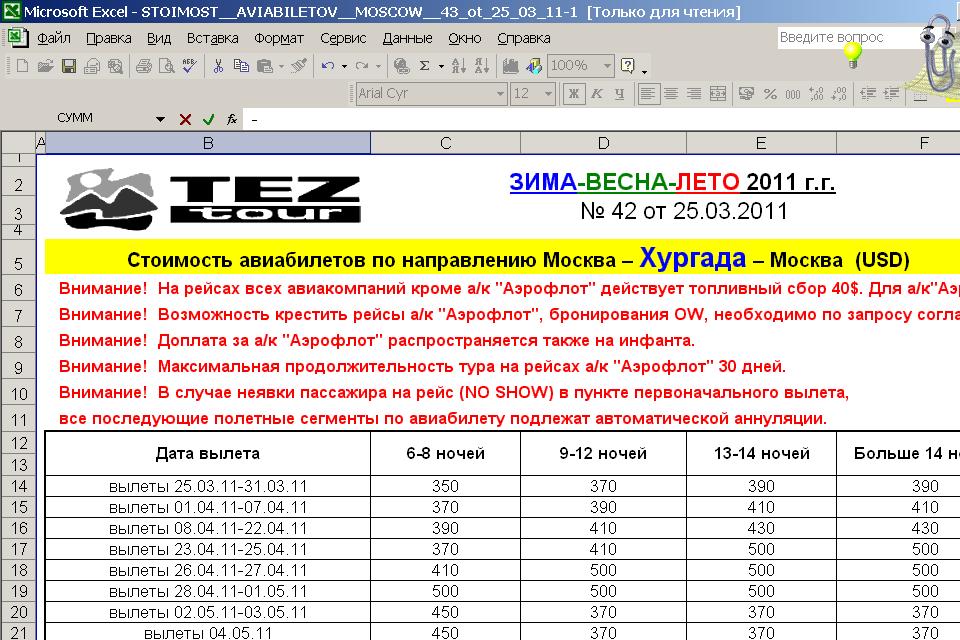Viewport: 960px width, 640px height.
Task: Click the formula bar input
Action: click(601, 119)
